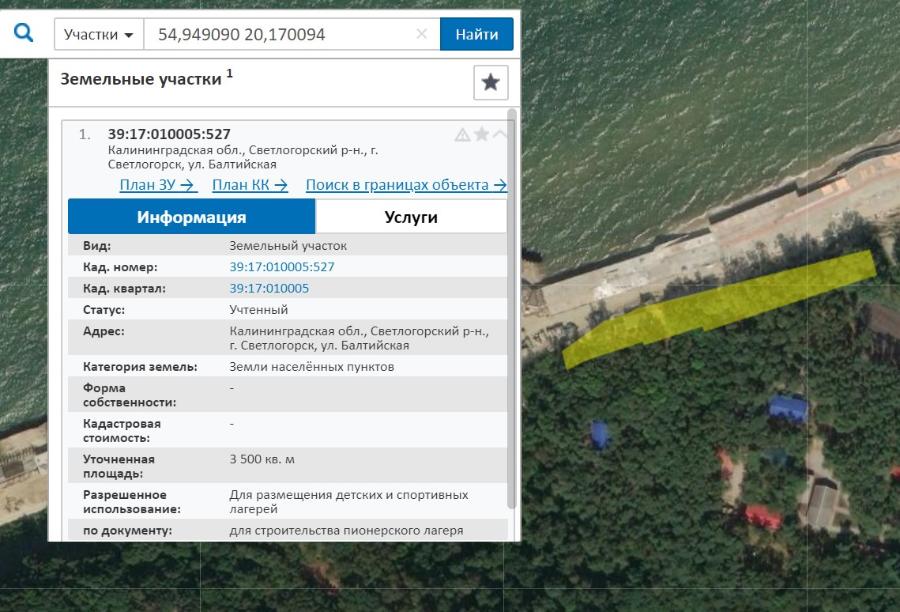The width and height of the screenshot is (900, 612).
Task: Click the star icon beside Земельные участки heading
Action: 489,83
